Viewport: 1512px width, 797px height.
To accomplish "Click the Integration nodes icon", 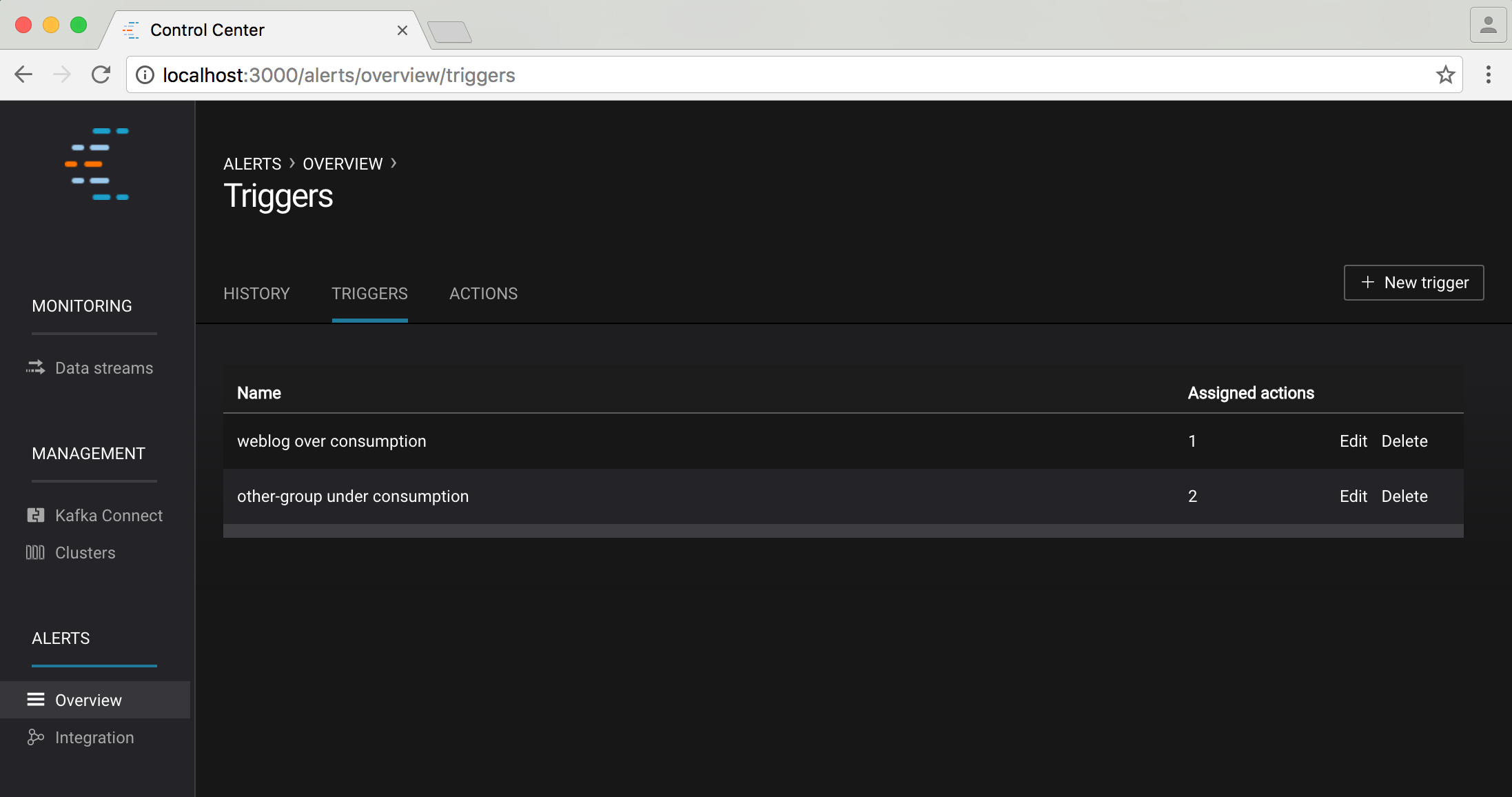I will [x=36, y=737].
